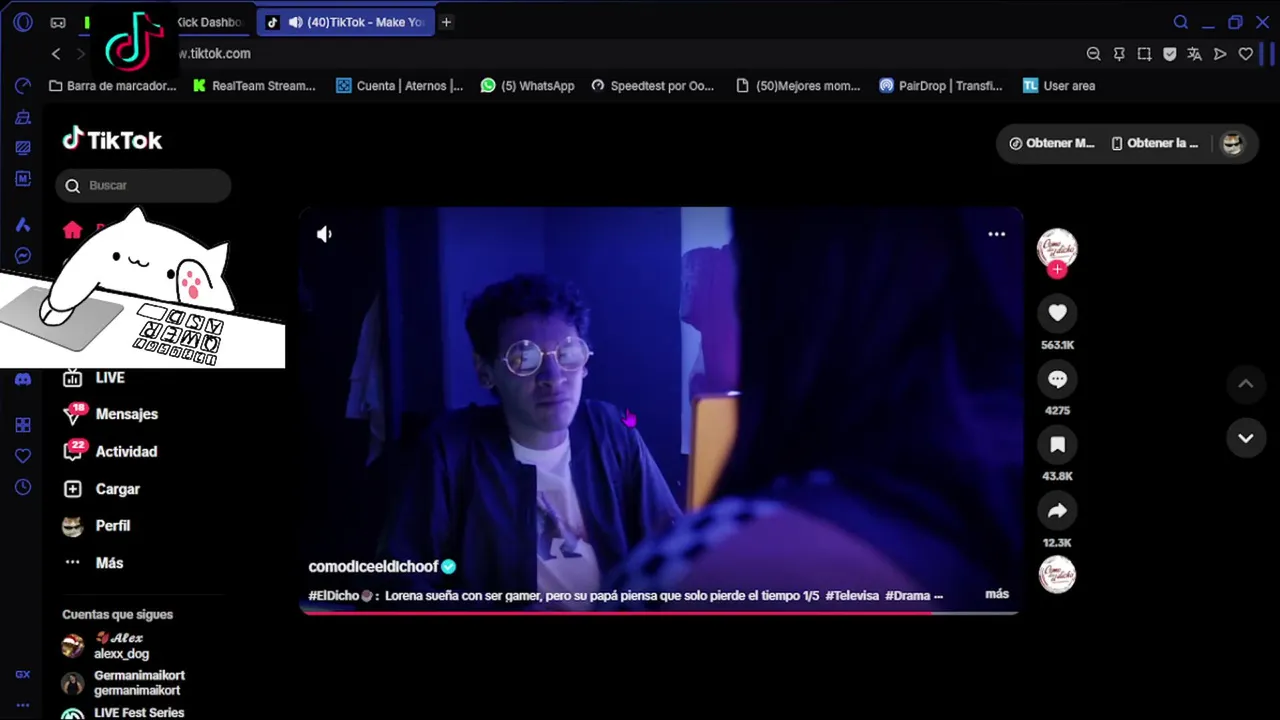Open the translate page icon

[1194, 54]
